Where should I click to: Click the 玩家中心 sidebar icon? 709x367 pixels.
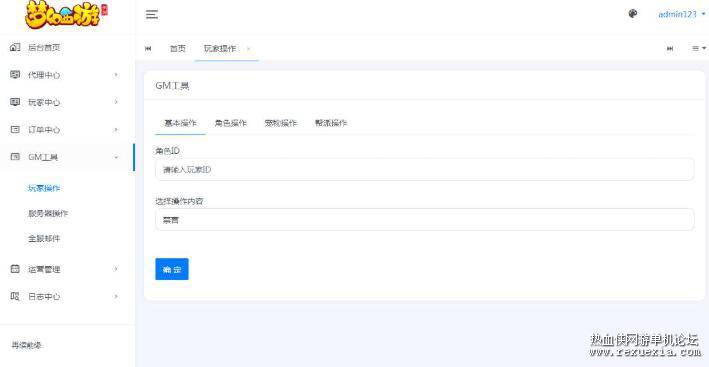[x=15, y=102]
